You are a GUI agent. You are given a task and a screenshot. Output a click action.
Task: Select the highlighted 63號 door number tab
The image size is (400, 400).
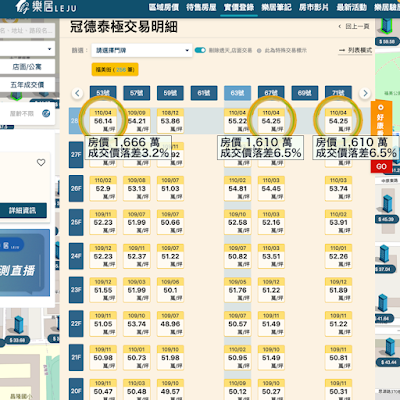coord(238,93)
